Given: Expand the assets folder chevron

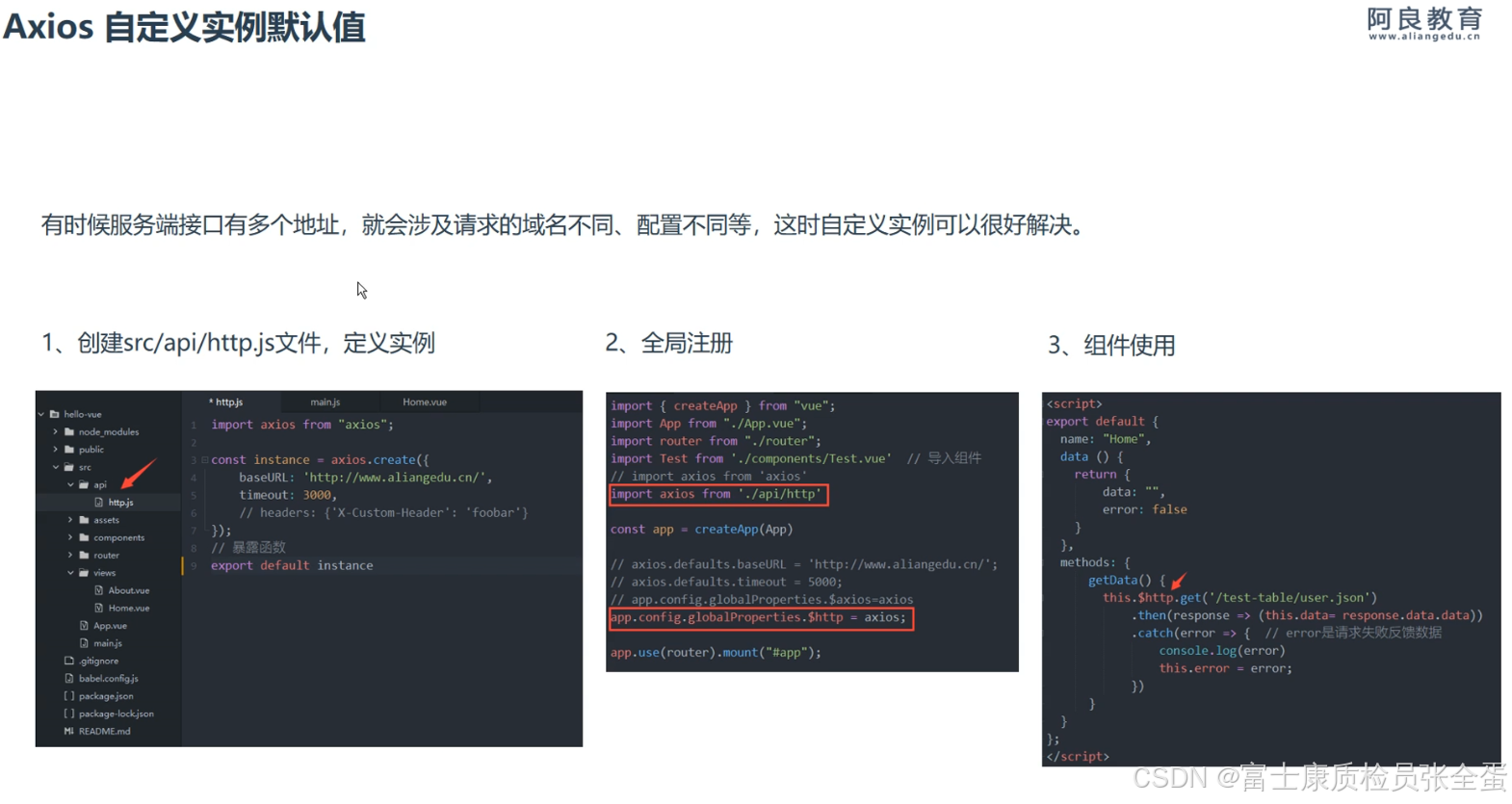Looking at the screenshot, I should click(70, 520).
